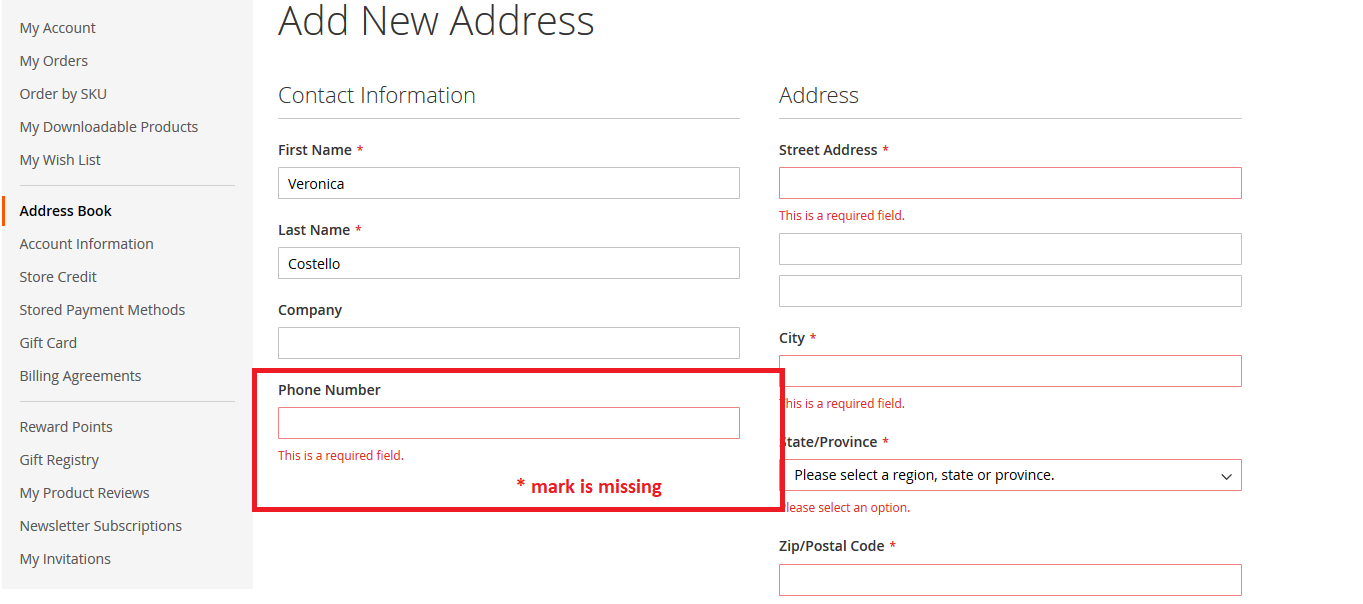Open the Gift Card page
Screen dimensions: 1363x604
tap(47, 342)
